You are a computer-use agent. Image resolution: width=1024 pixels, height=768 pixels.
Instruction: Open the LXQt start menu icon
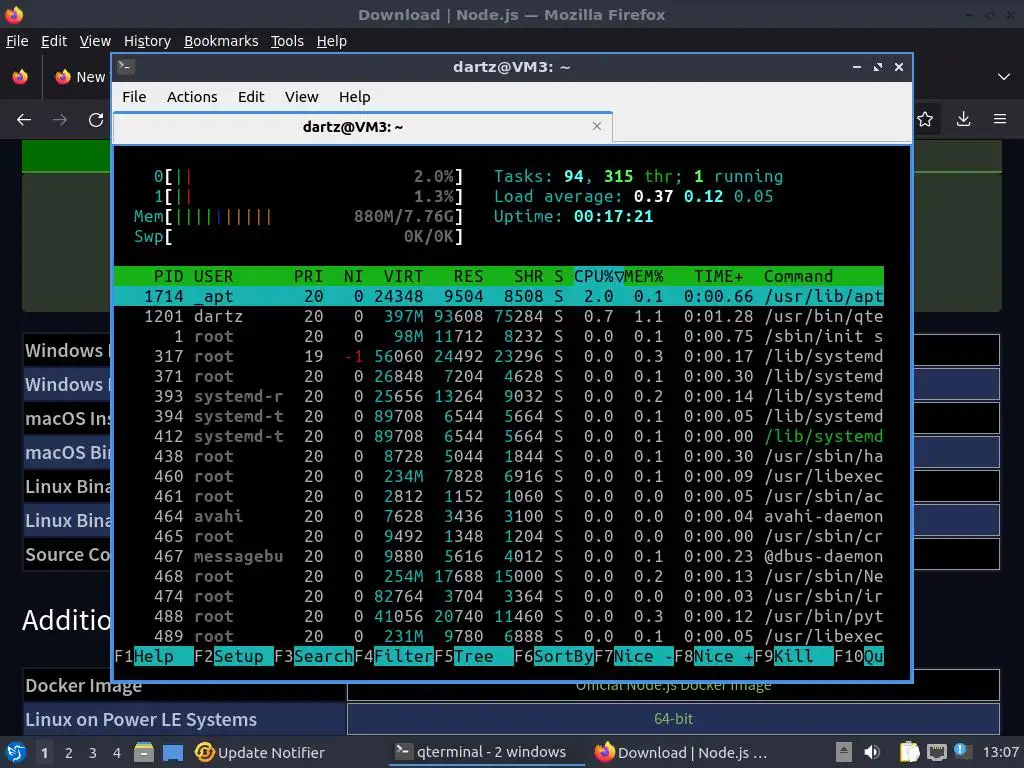tap(15, 753)
